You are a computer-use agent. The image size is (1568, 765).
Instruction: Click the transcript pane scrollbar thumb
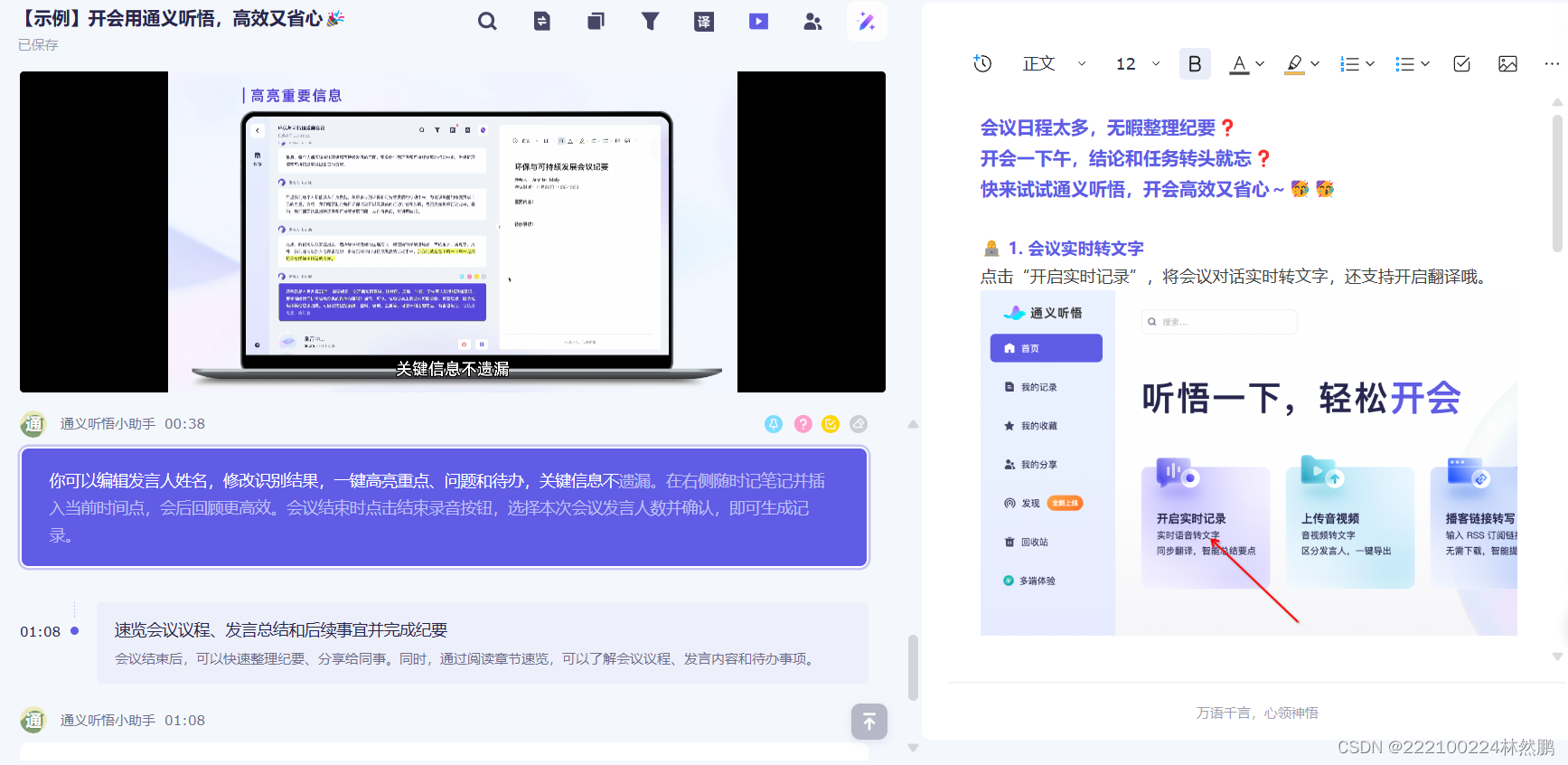[913, 667]
